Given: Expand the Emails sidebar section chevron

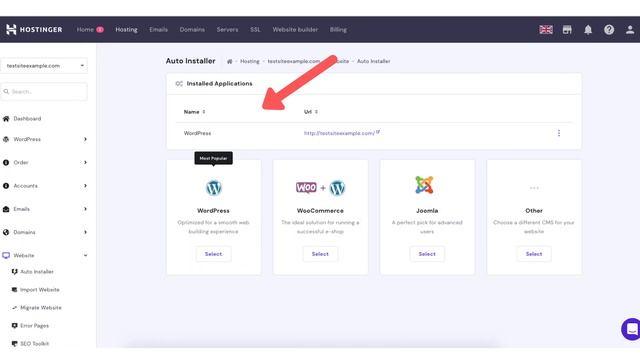Looking at the screenshot, I should [x=85, y=209].
